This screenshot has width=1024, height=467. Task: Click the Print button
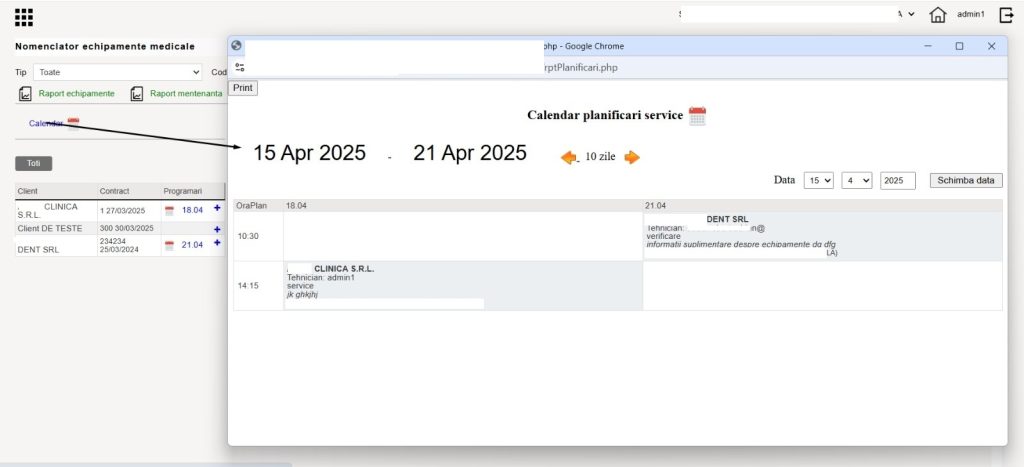point(243,88)
